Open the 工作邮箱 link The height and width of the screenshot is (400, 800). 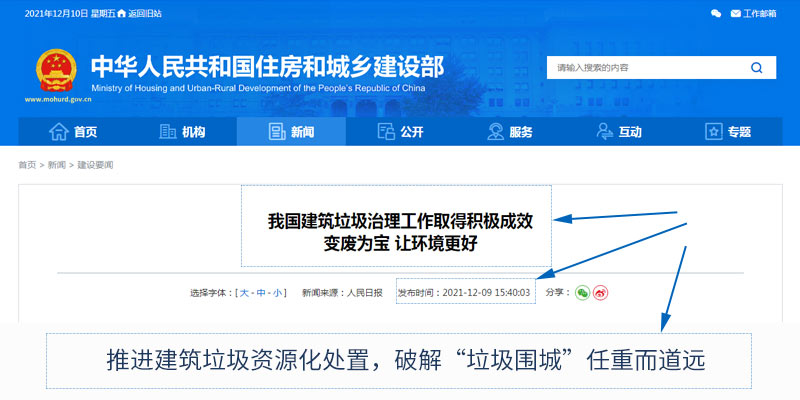click(x=760, y=14)
